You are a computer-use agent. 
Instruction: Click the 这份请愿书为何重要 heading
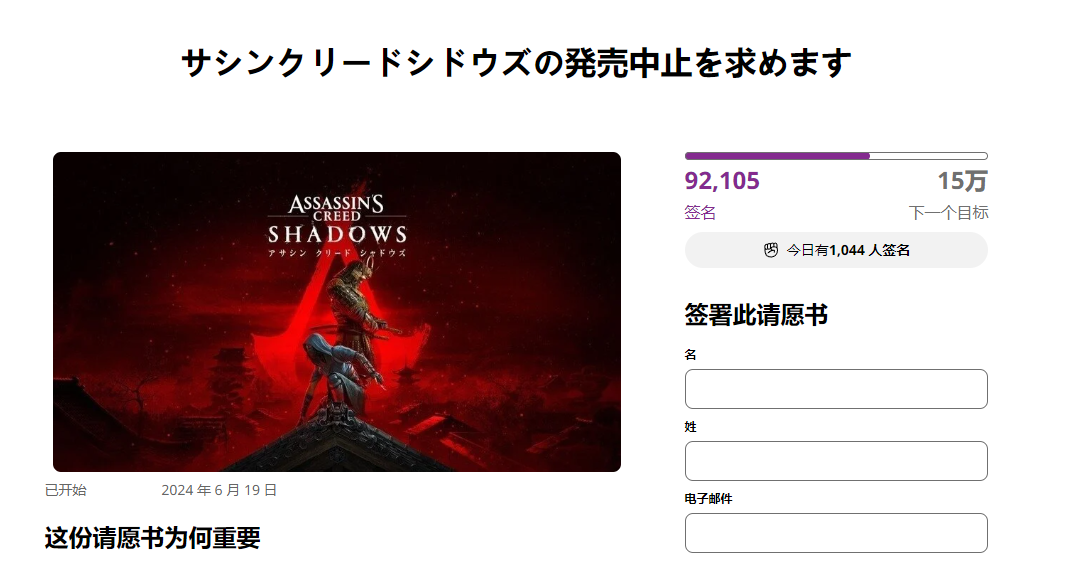tap(153, 538)
